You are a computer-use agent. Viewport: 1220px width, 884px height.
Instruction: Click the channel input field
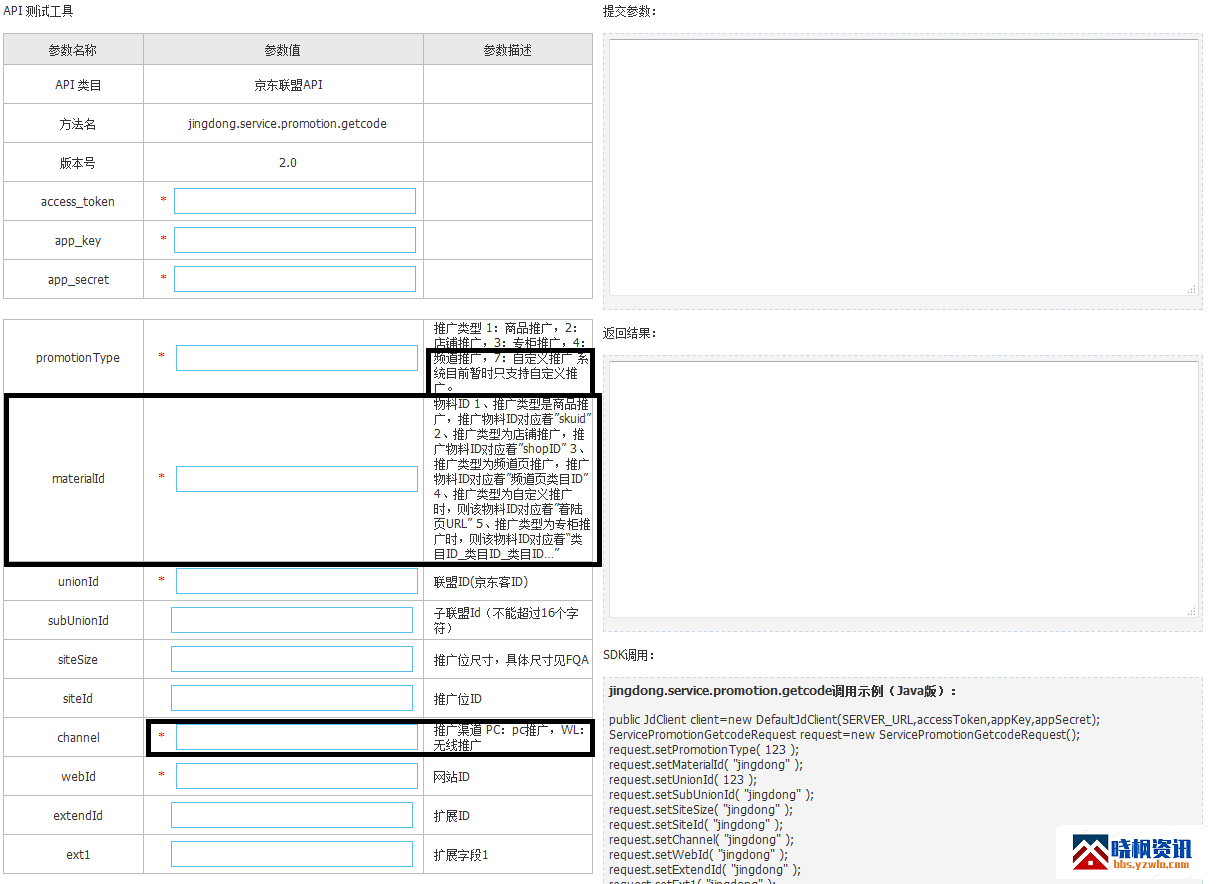(x=297, y=737)
